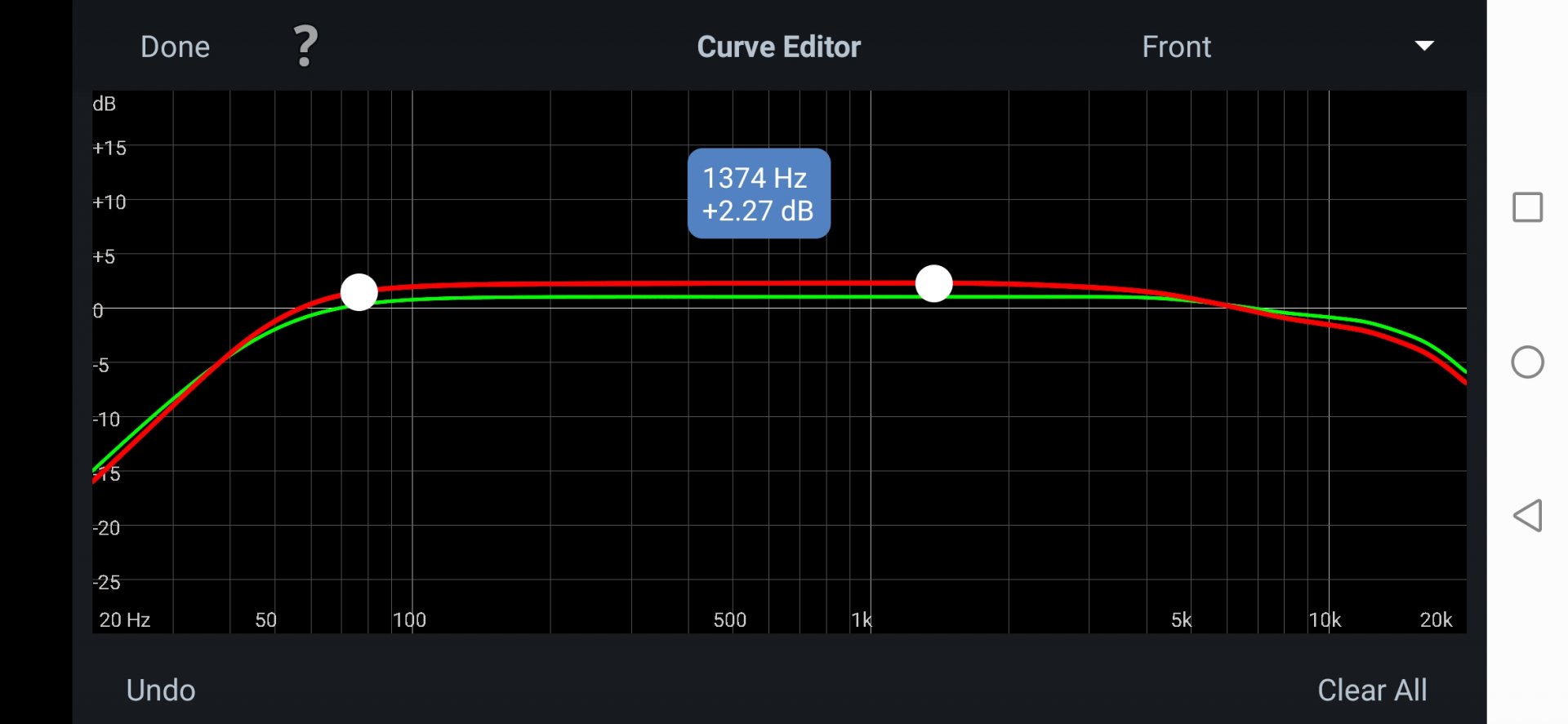Select the control point at 1374 Hz
This screenshot has width=1568, height=724.
[x=933, y=283]
